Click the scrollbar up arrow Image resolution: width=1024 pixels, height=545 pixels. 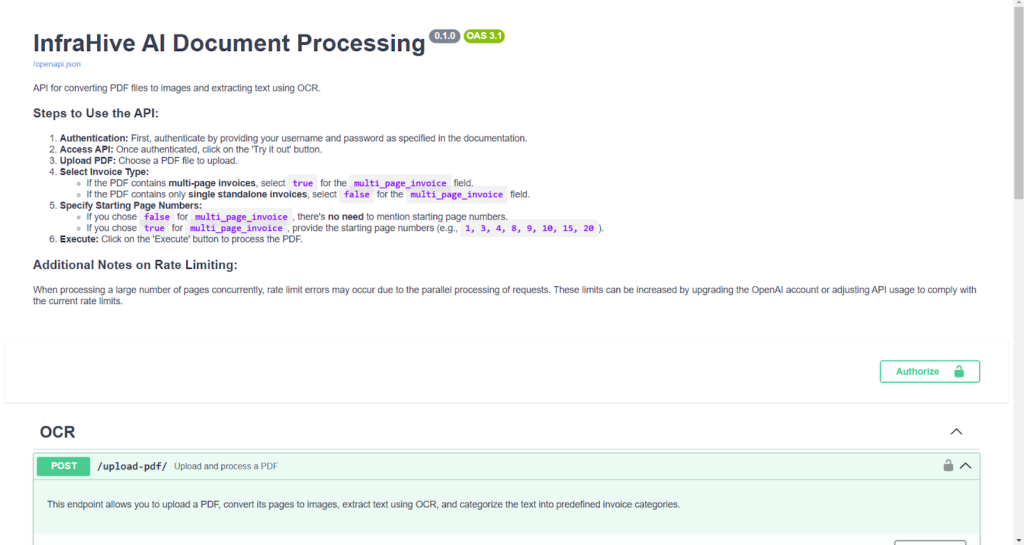(x=1017, y=6)
